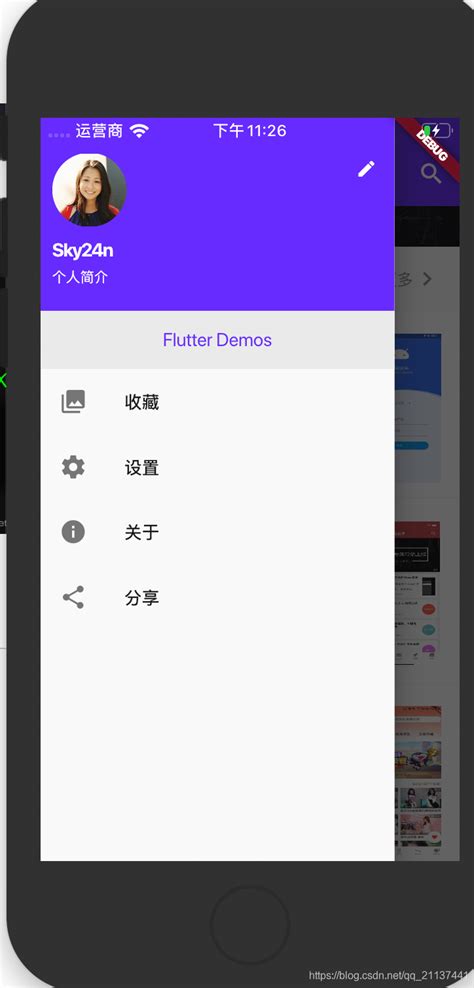Tap the Sky24n username text
474x988 pixels.
point(83,251)
